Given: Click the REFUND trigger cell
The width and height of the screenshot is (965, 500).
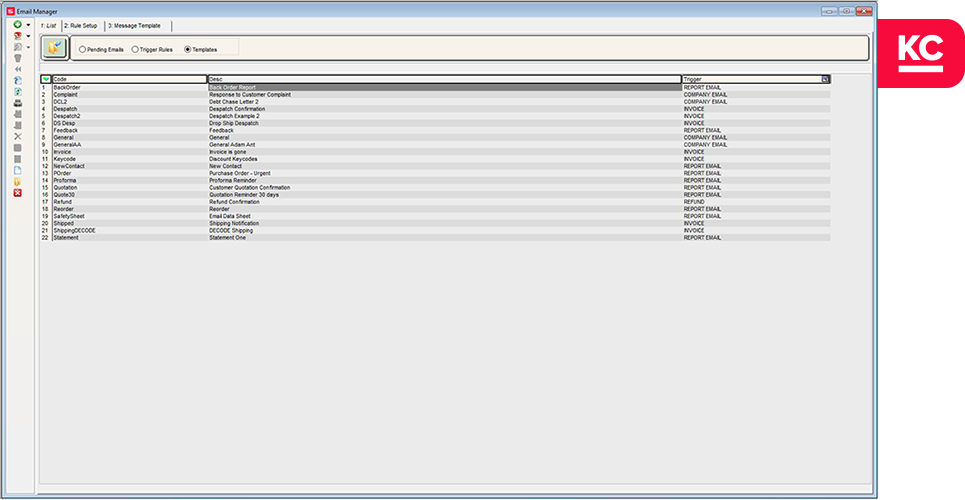Looking at the screenshot, I should pyautogui.click(x=694, y=202).
